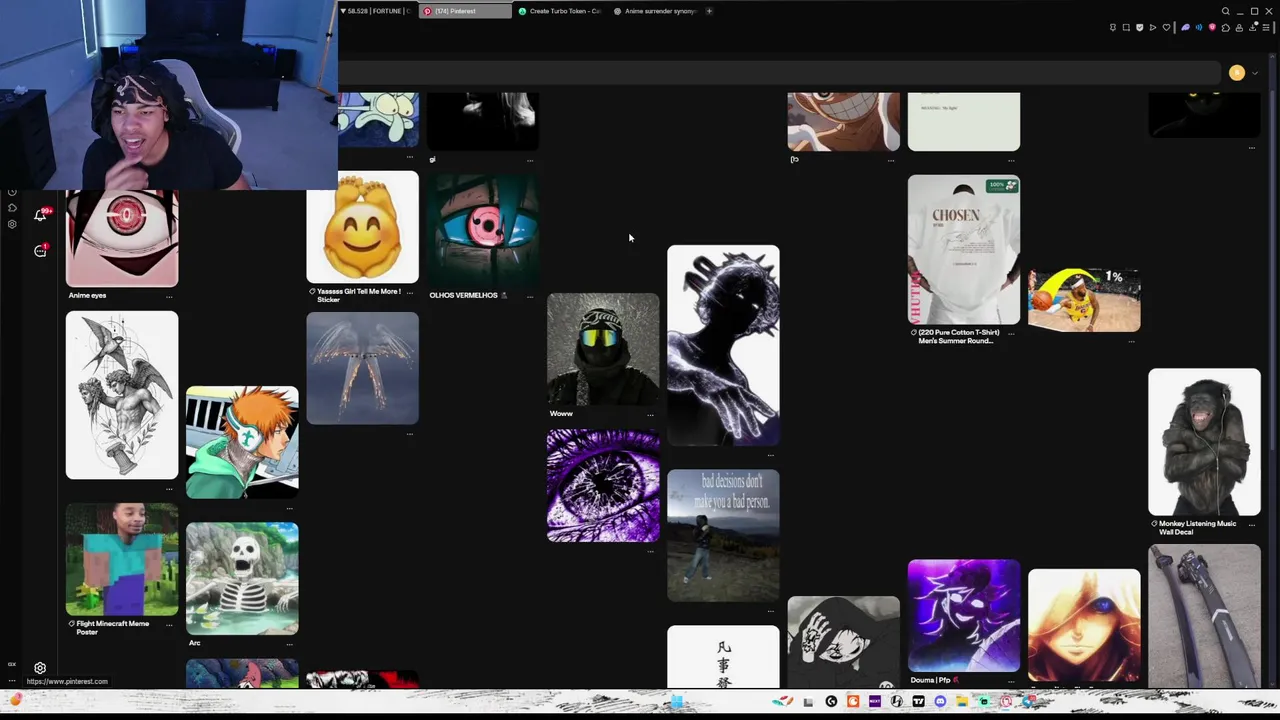Click the extensions cube icon in browser toolbar
The image size is (1280, 720).
(1226, 28)
